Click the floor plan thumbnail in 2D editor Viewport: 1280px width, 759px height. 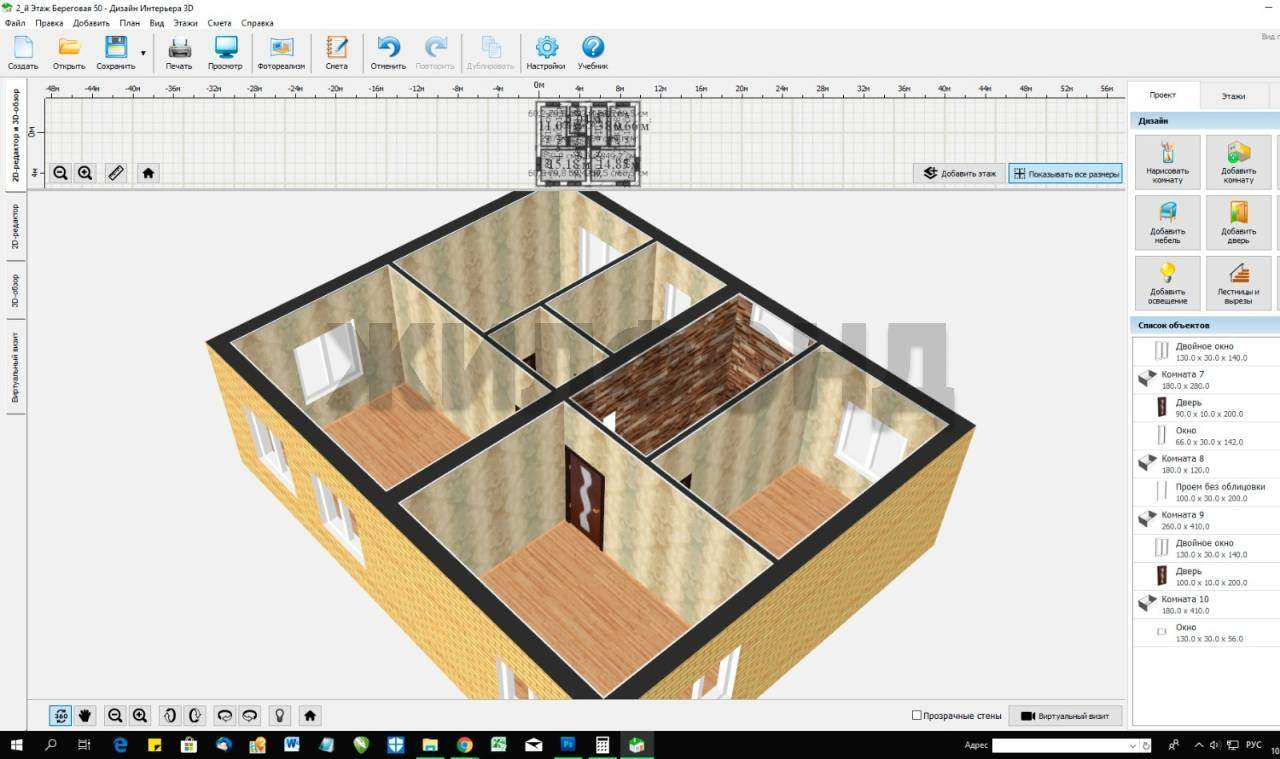click(x=588, y=142)
